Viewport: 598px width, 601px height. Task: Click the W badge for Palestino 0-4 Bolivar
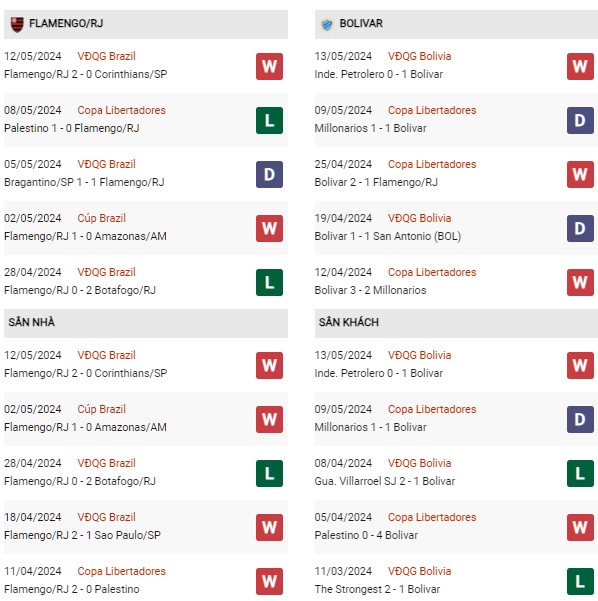coord(580,527)
